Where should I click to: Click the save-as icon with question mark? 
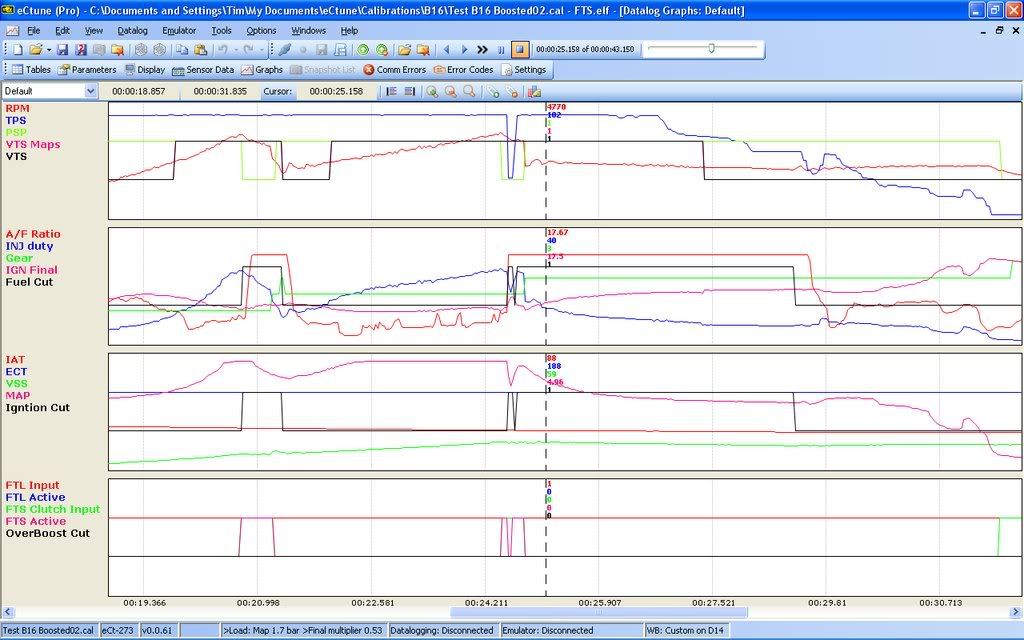80,50
